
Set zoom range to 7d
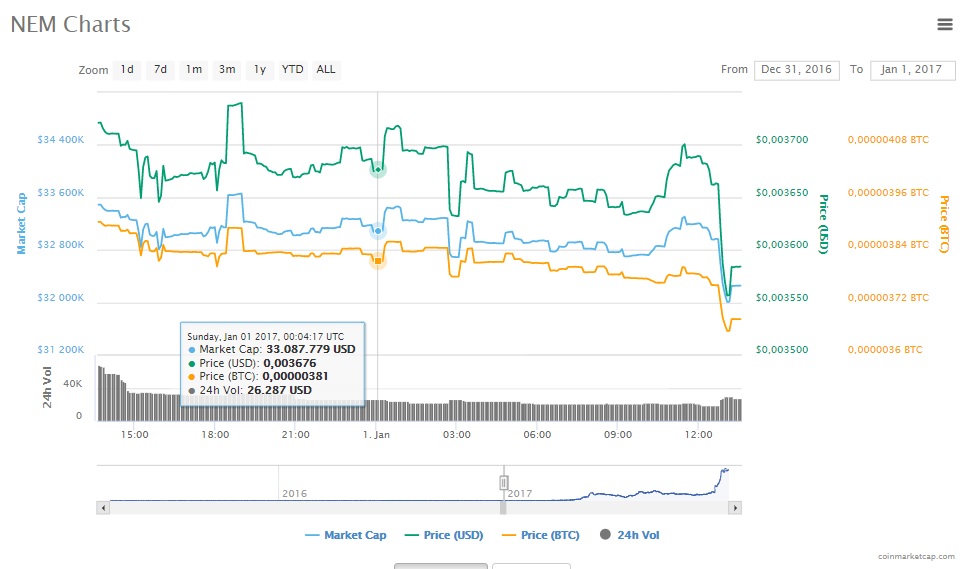(160, 70)
